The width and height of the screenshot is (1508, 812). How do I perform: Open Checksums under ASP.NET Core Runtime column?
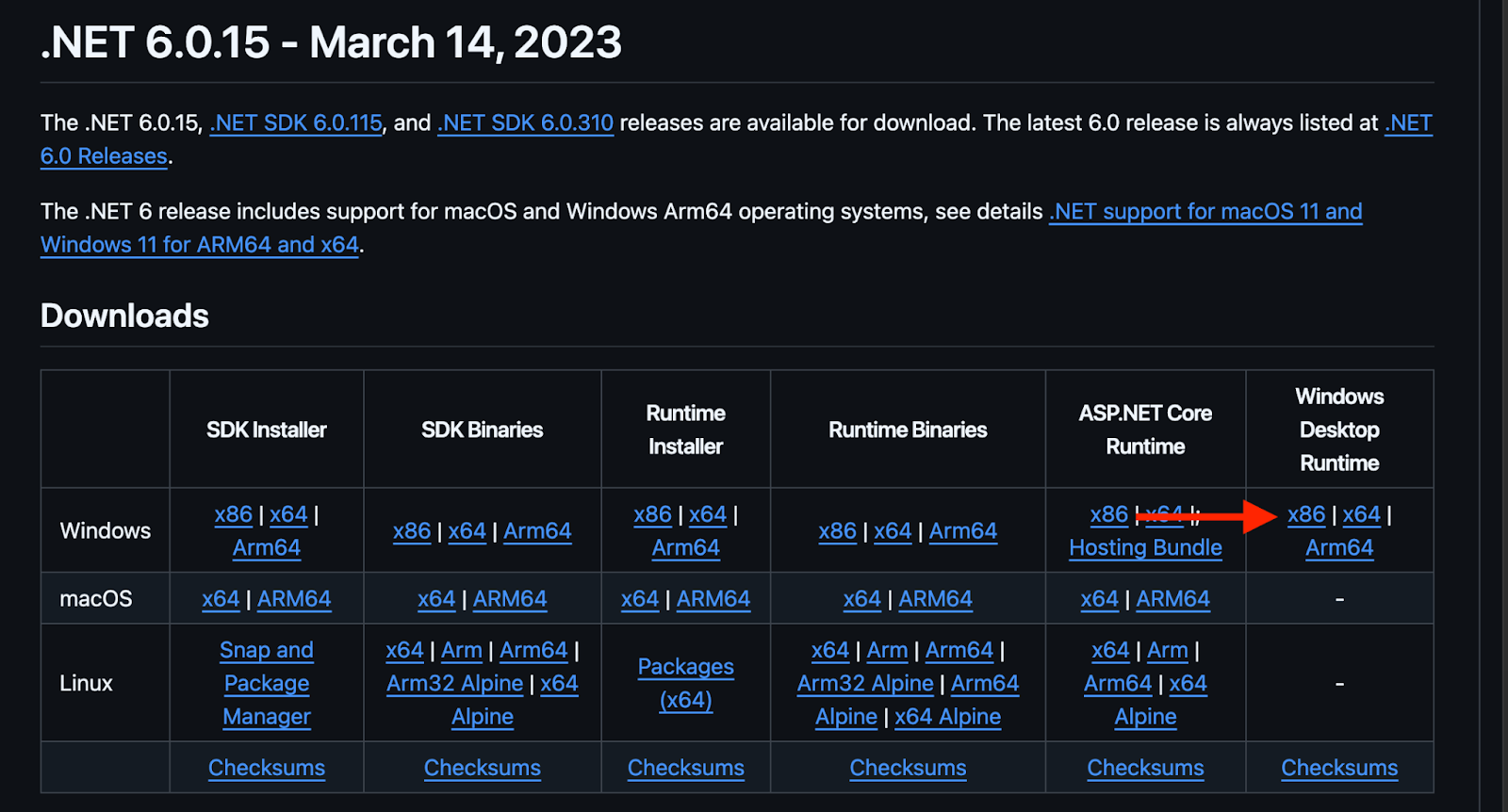point(1146,768)
